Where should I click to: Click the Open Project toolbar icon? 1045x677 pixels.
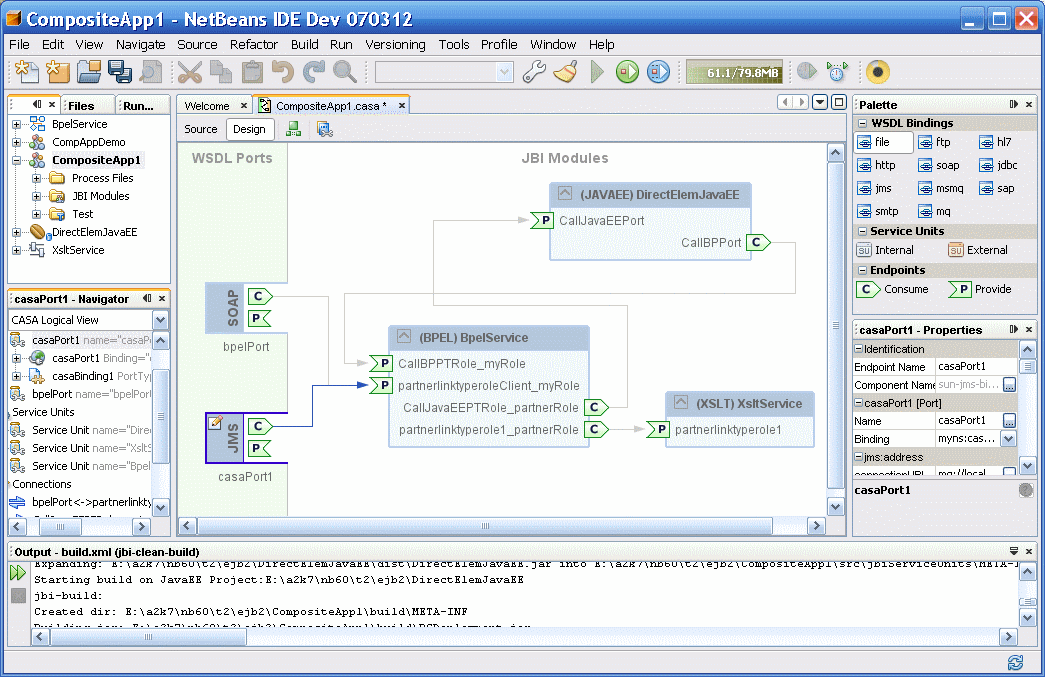coord(89,72)
